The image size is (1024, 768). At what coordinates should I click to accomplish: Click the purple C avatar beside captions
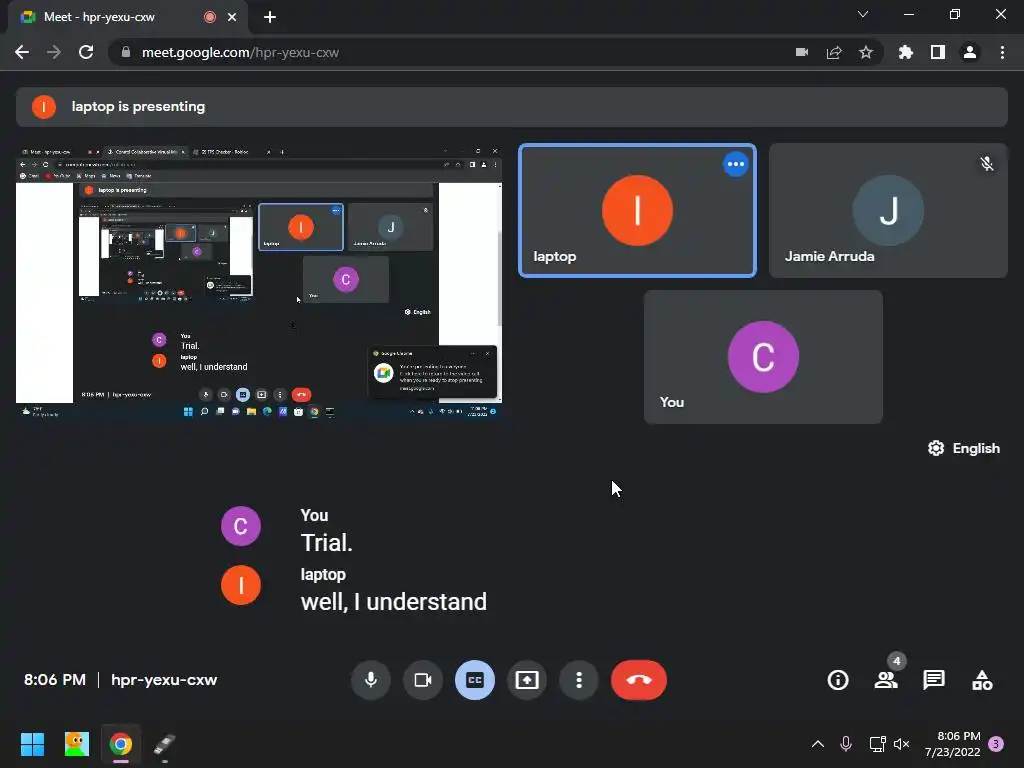(x=241, y=526)
